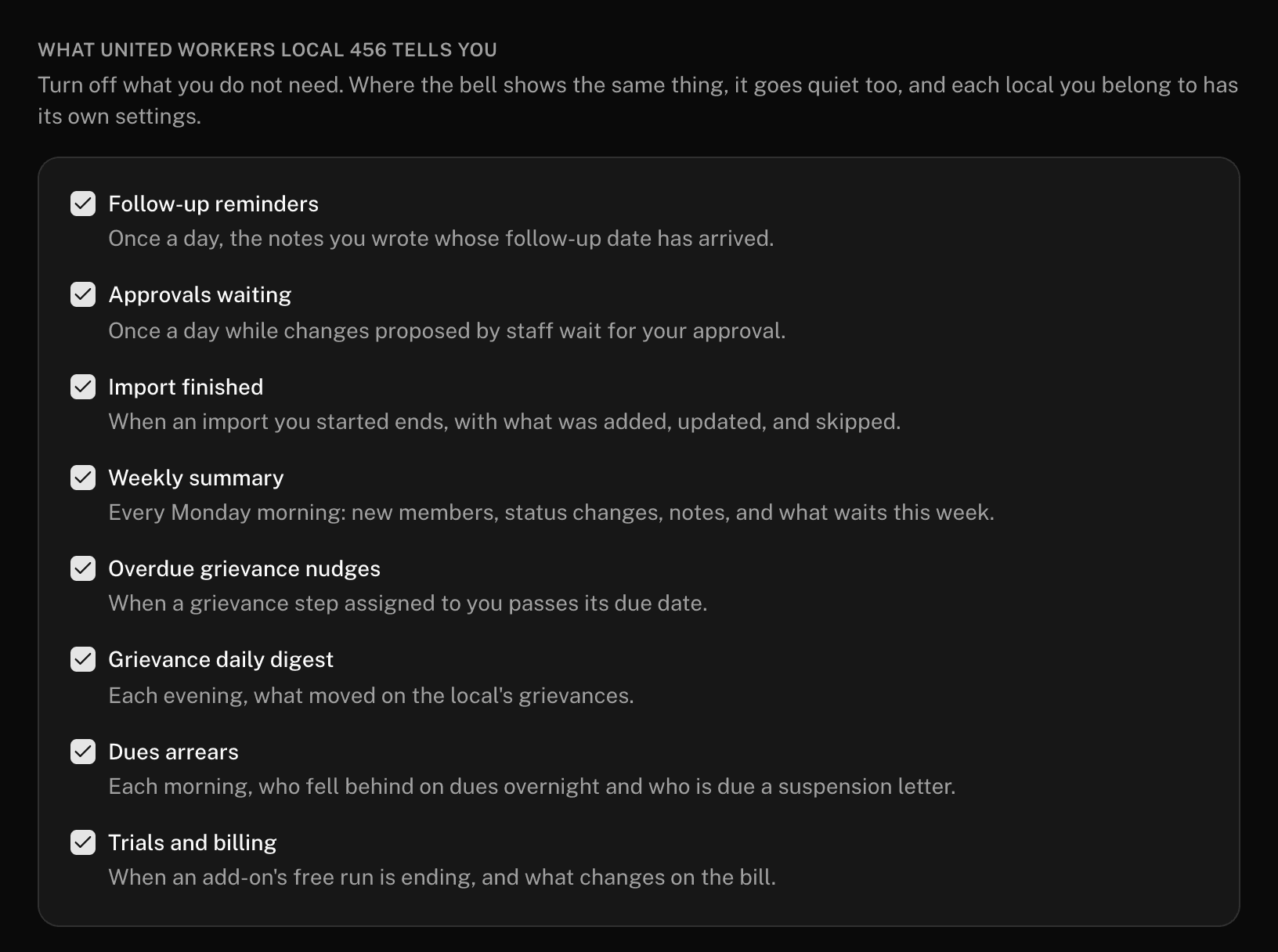
Task: Click the "Dues arrears" label text
Action: tap(173, 752)
